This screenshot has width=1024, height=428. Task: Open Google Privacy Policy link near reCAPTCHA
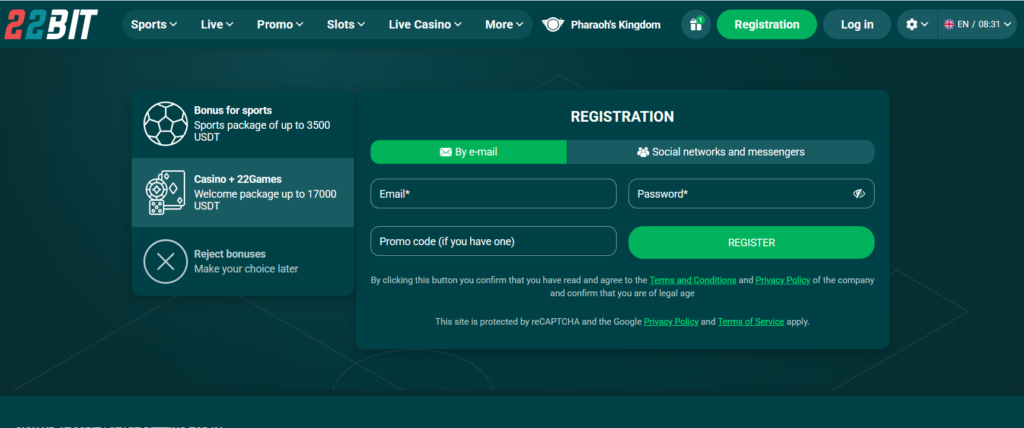coord(671,321)
